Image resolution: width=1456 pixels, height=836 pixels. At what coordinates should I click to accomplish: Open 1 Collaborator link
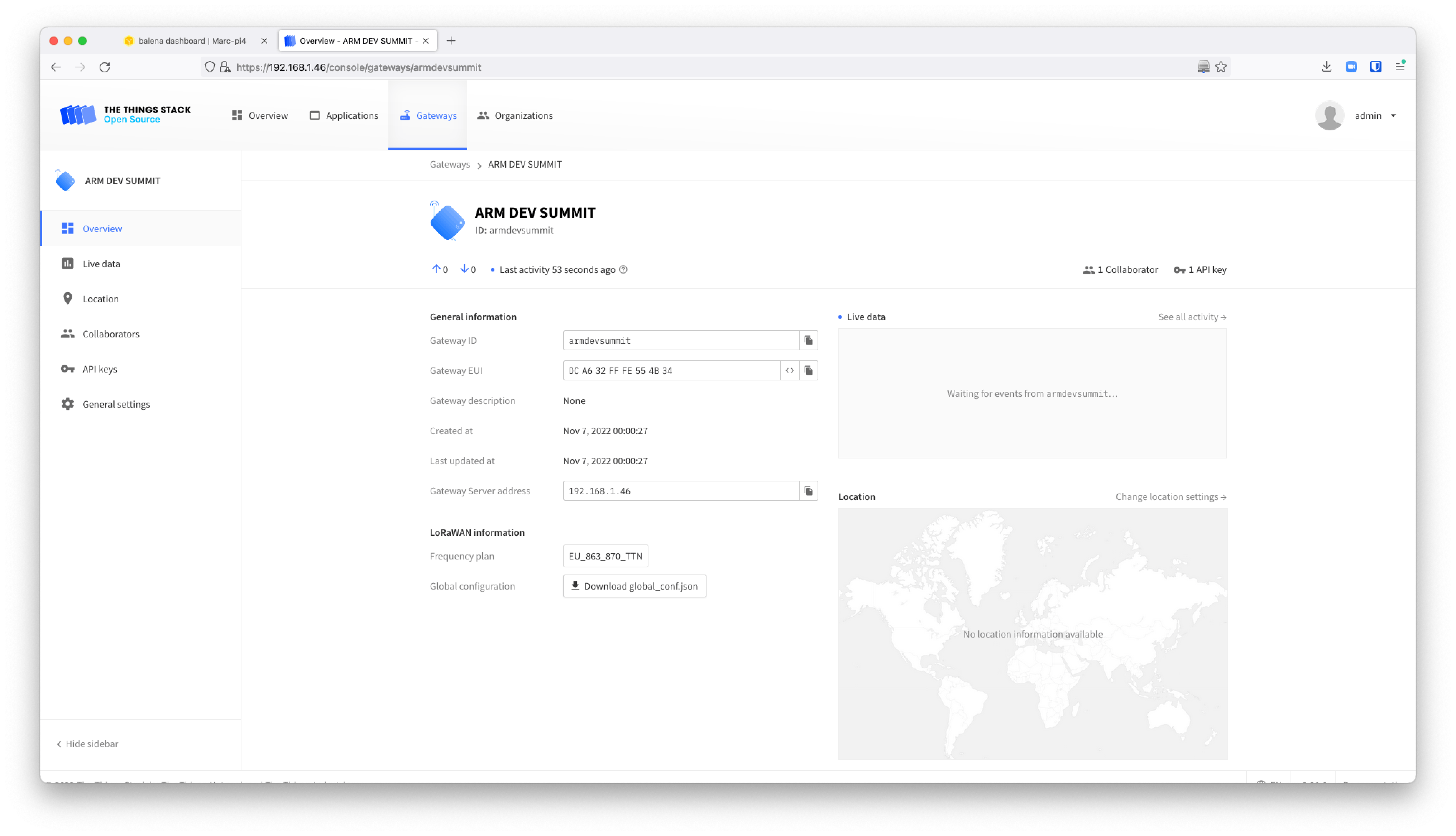[x=1120, y=270]
